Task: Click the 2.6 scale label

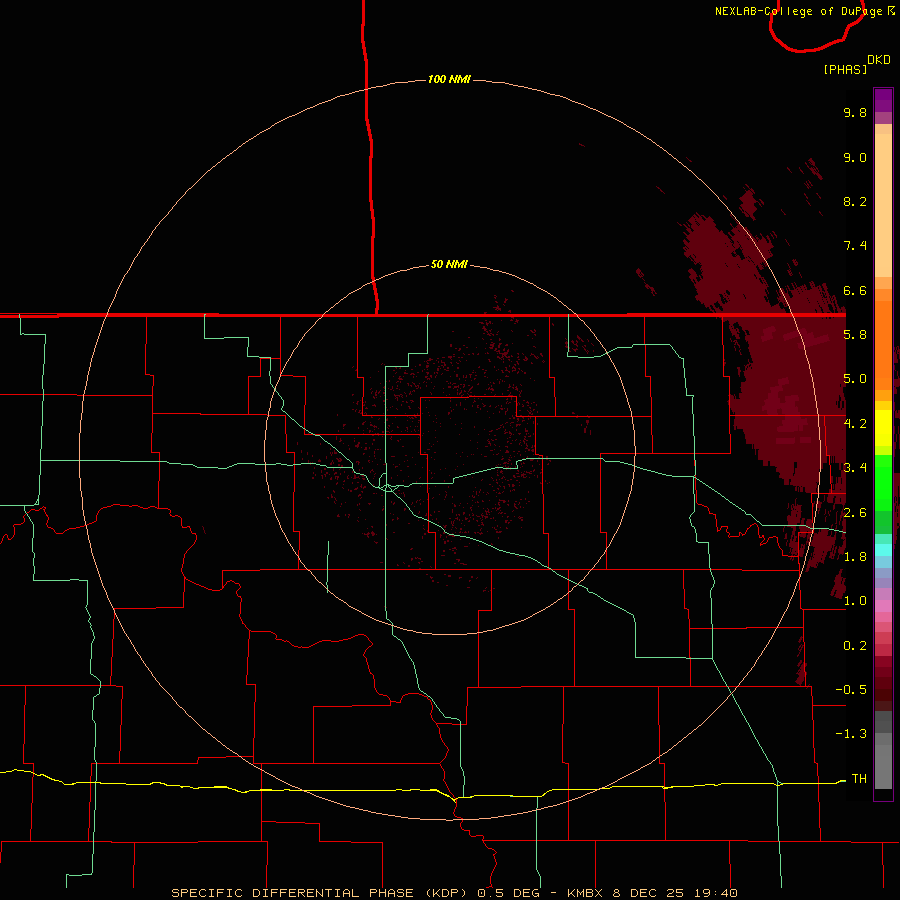Action: pos(855,513)
